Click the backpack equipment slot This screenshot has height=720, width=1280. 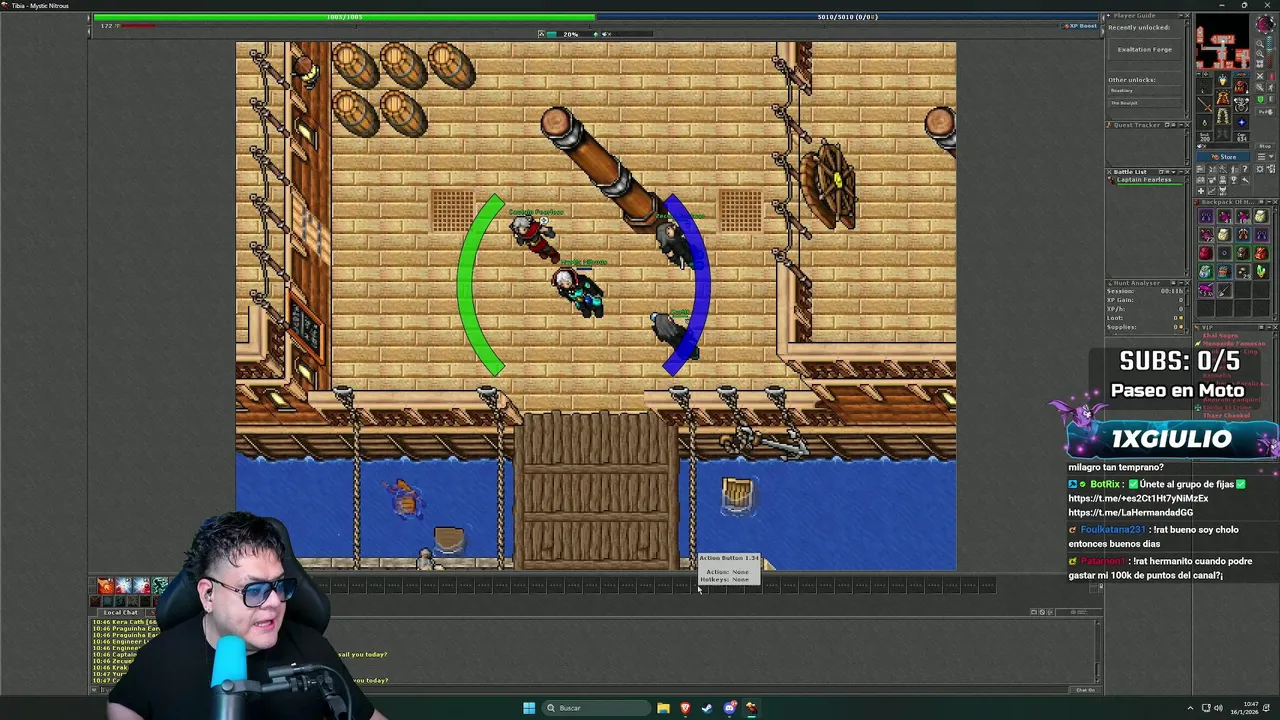pos(1241,86)
